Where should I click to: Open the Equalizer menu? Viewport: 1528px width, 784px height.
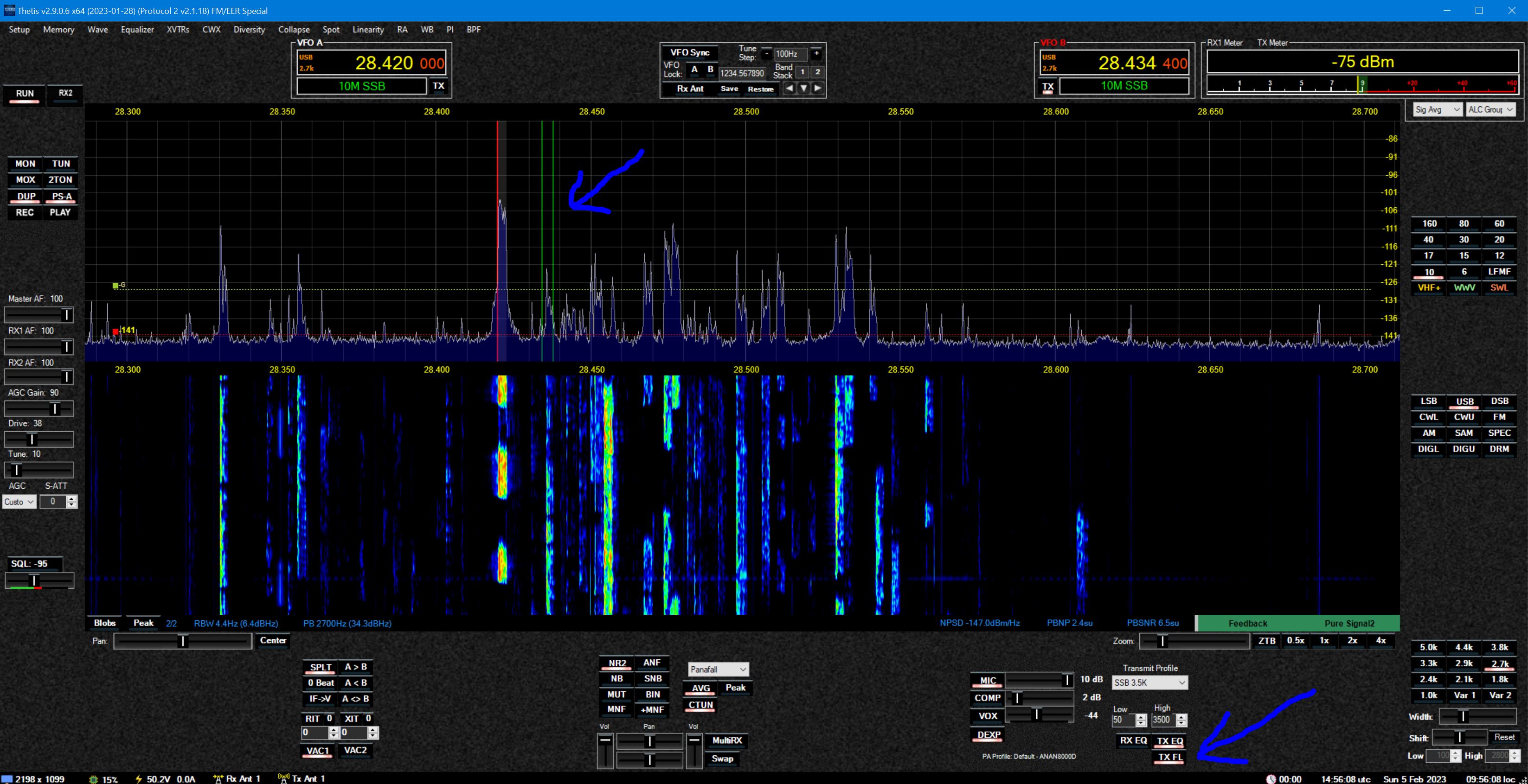137,29
